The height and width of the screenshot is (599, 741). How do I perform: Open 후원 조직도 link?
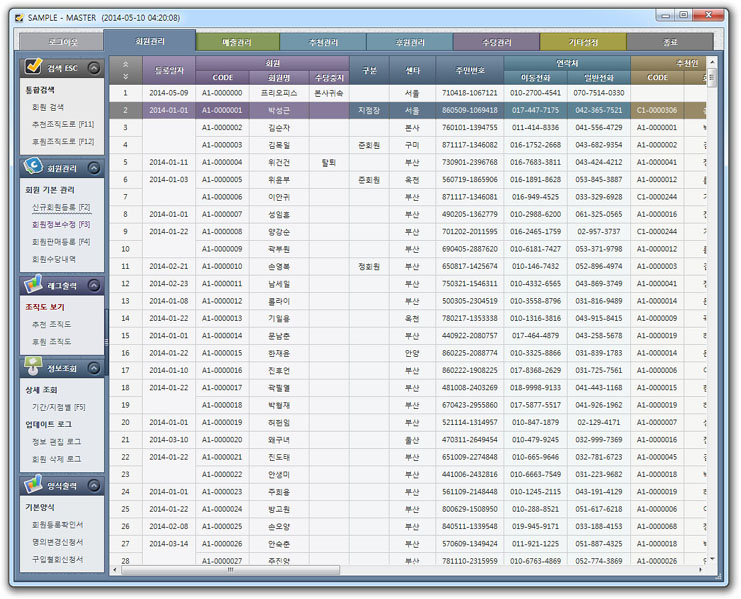tap(52, 342)
